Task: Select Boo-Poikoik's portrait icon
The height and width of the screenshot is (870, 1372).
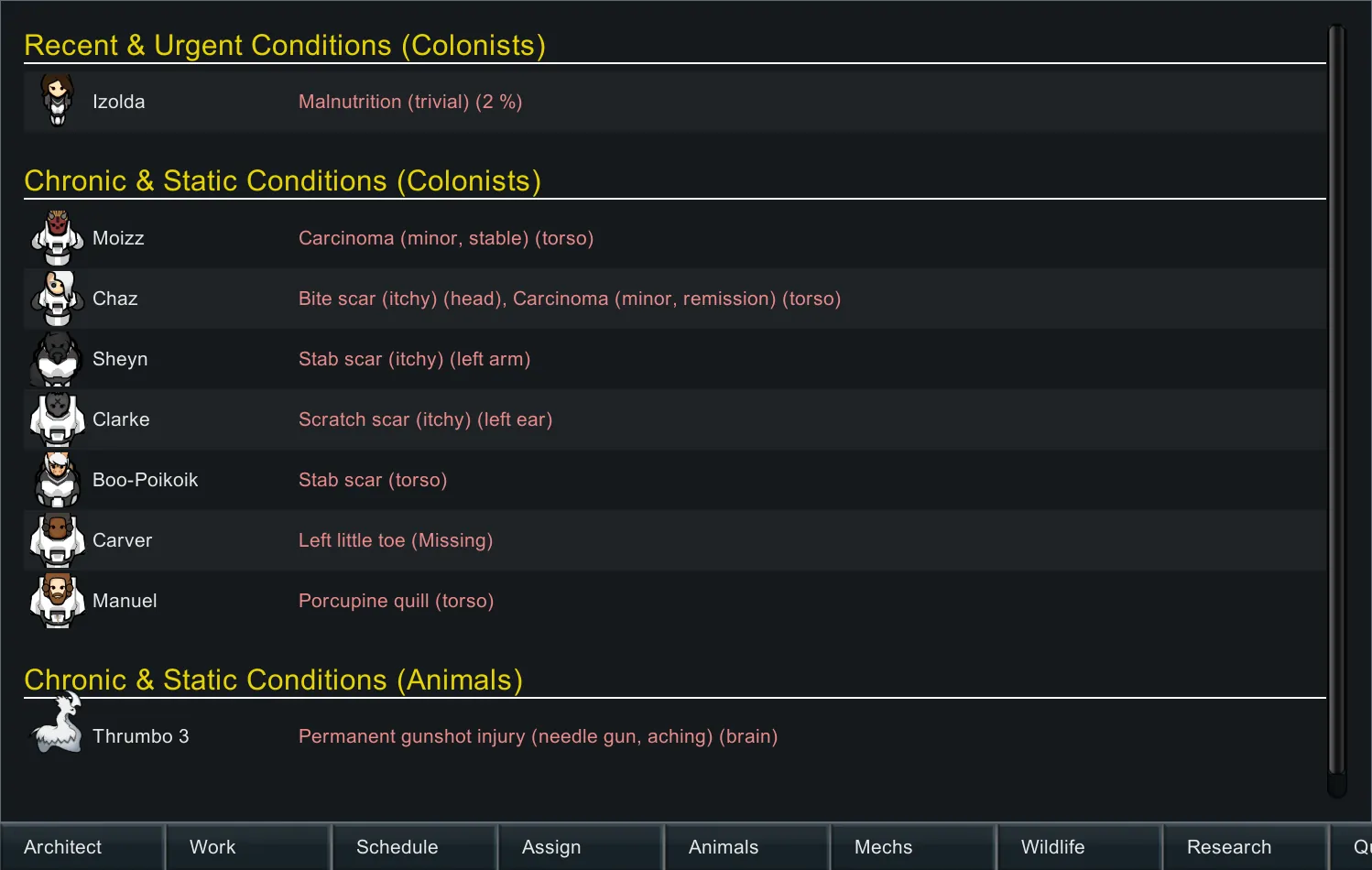Action: click(x=58, y=480)
